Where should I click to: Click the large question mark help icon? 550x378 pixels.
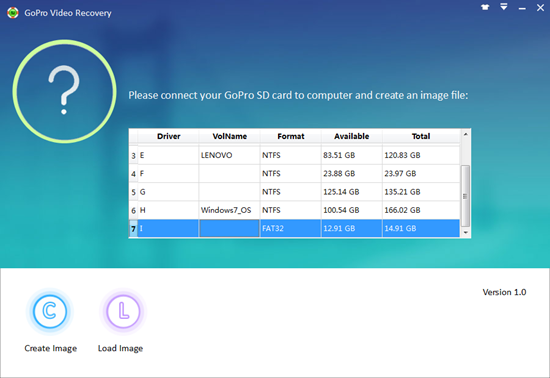pyautogui.click(x=65, y=92)
